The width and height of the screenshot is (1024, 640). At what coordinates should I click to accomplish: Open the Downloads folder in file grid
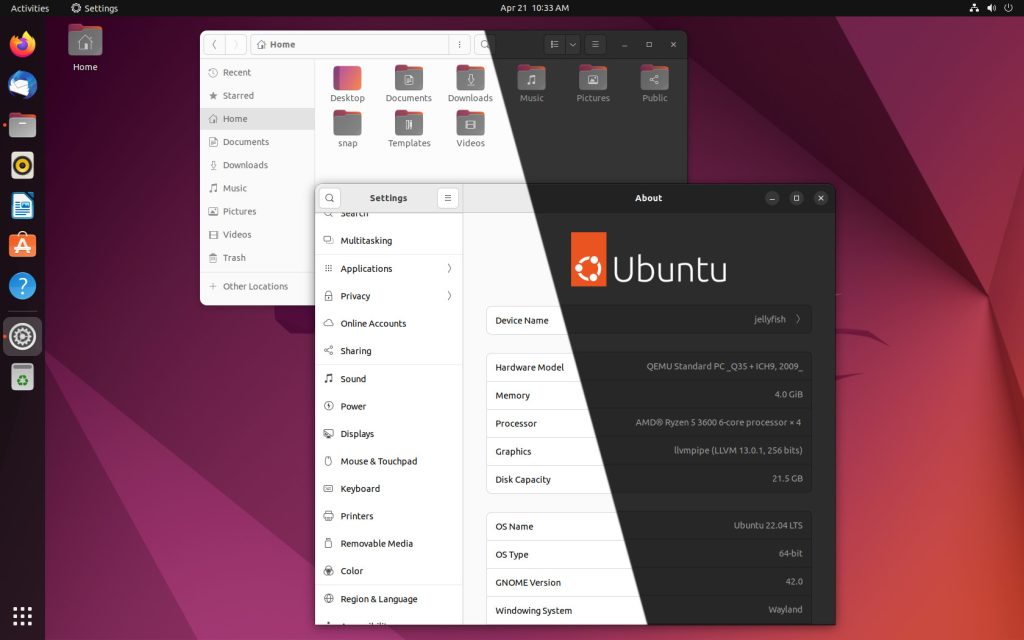click(x=470, y=79)
